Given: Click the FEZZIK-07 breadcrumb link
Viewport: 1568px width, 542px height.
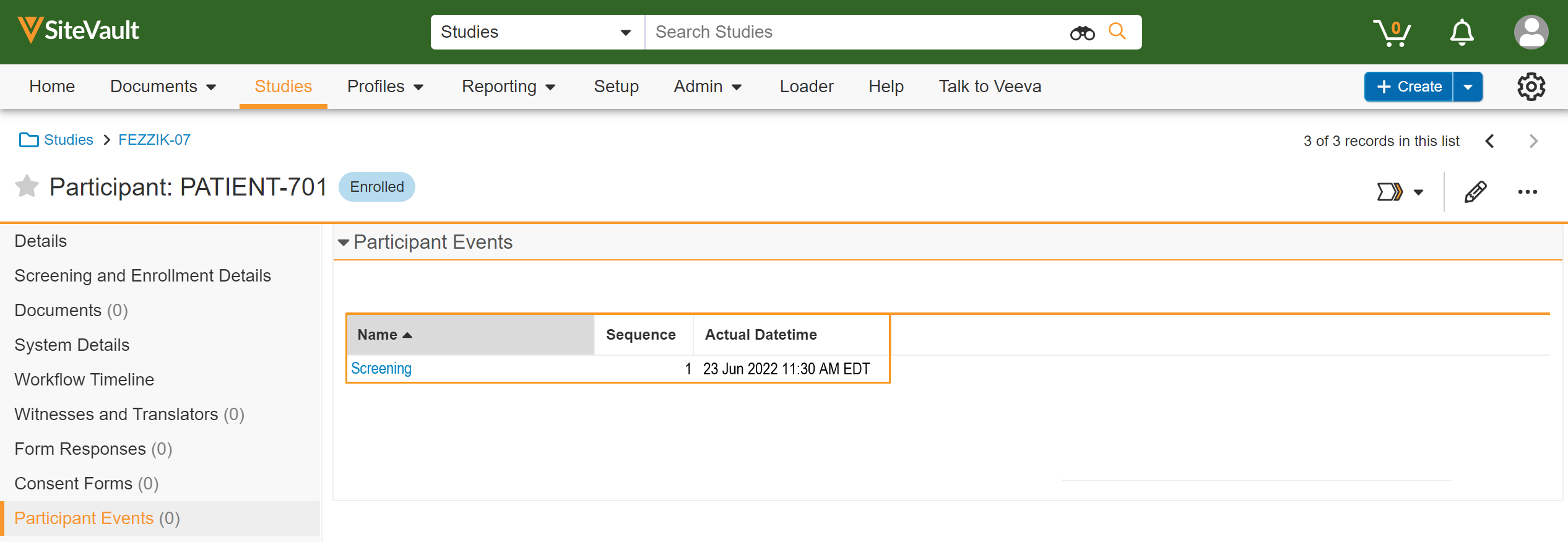Looking at the screenshot, I should pyautogui.click(x=154, y=140).
